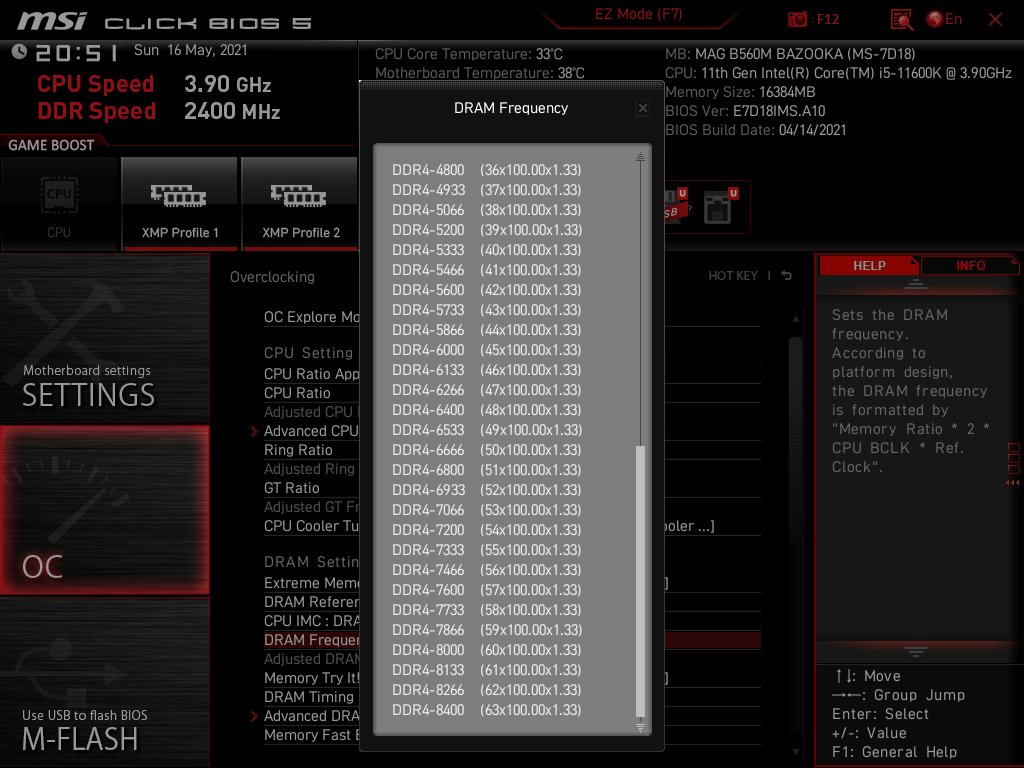Select DDR4-7600 frequency option

(x=487, y=590)
